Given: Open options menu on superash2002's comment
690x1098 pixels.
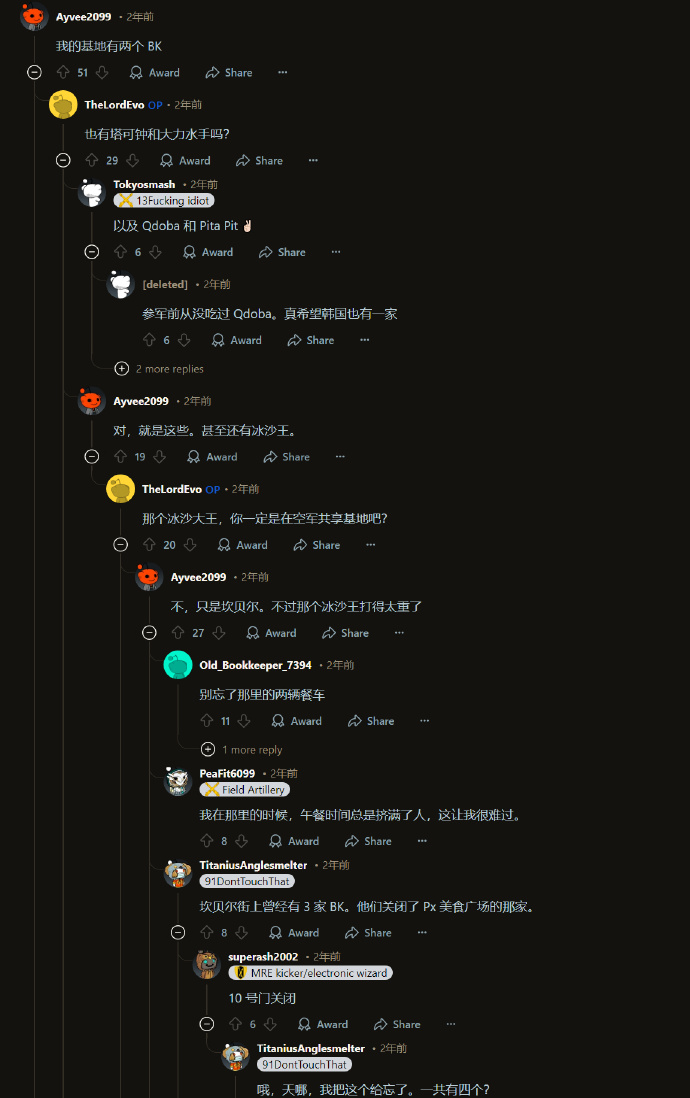Looking at the screenshot, I should [451, 1024].
